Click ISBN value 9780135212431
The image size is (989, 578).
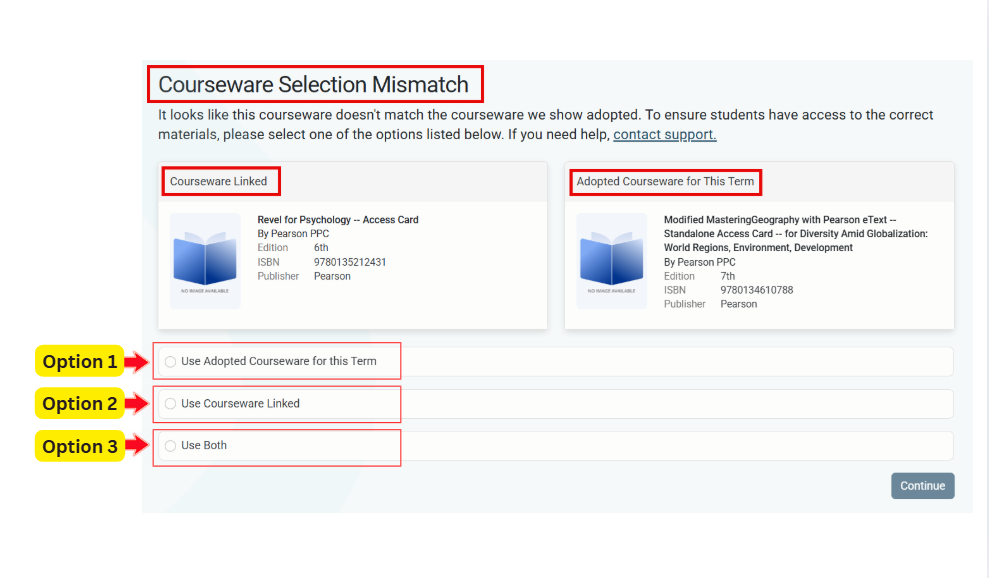350,262
